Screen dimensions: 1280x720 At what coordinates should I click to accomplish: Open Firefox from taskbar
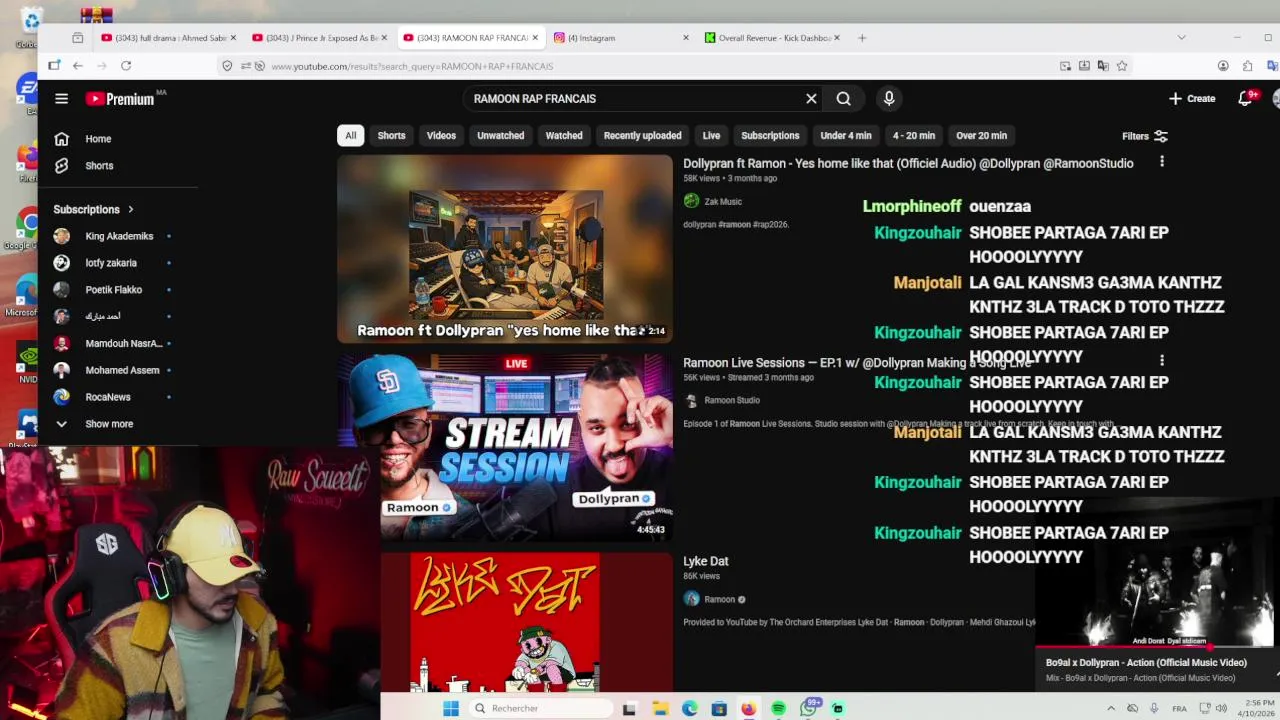point(748,708)
